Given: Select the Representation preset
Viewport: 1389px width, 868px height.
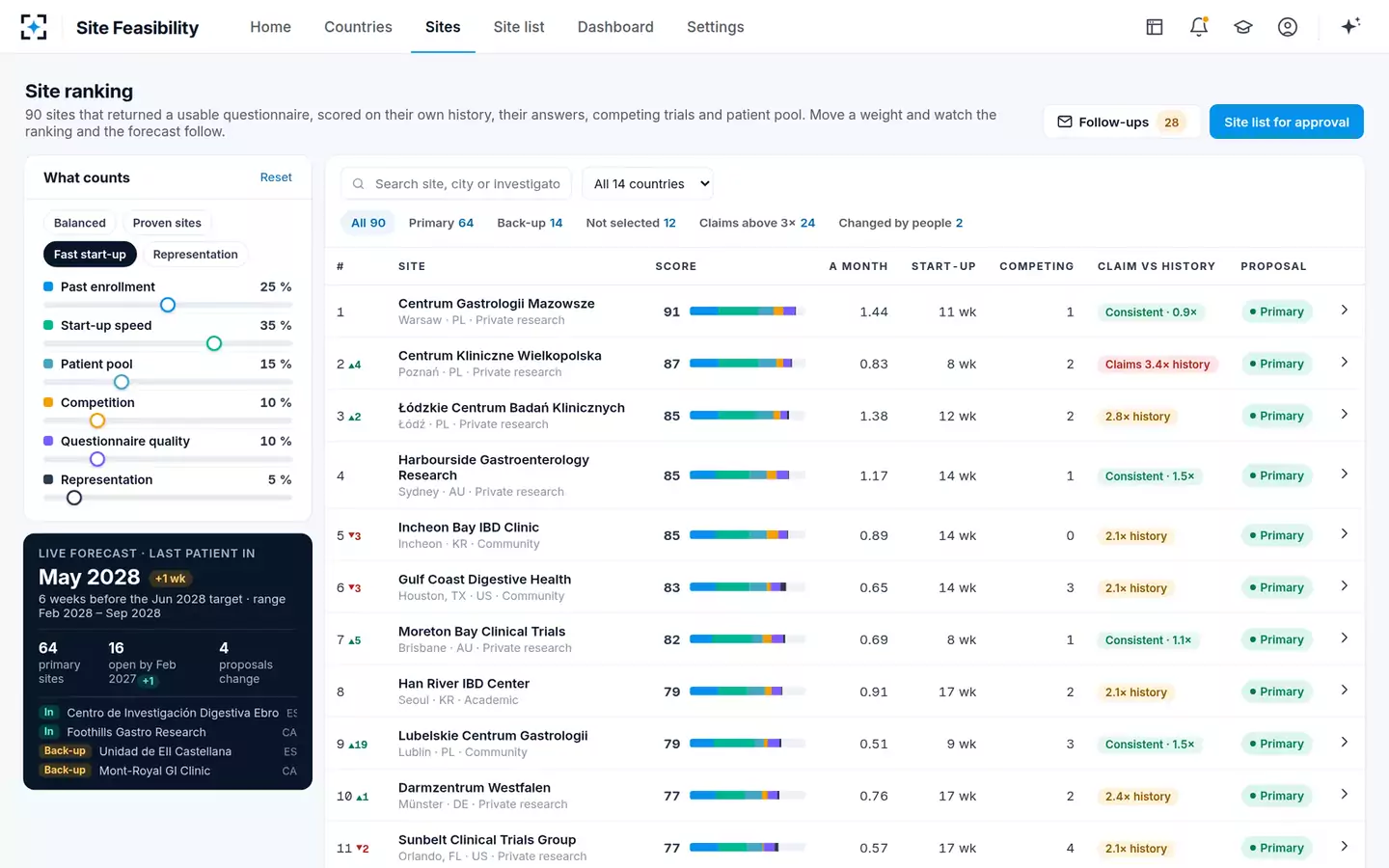Looking at the screenshot, I should 195,255.
